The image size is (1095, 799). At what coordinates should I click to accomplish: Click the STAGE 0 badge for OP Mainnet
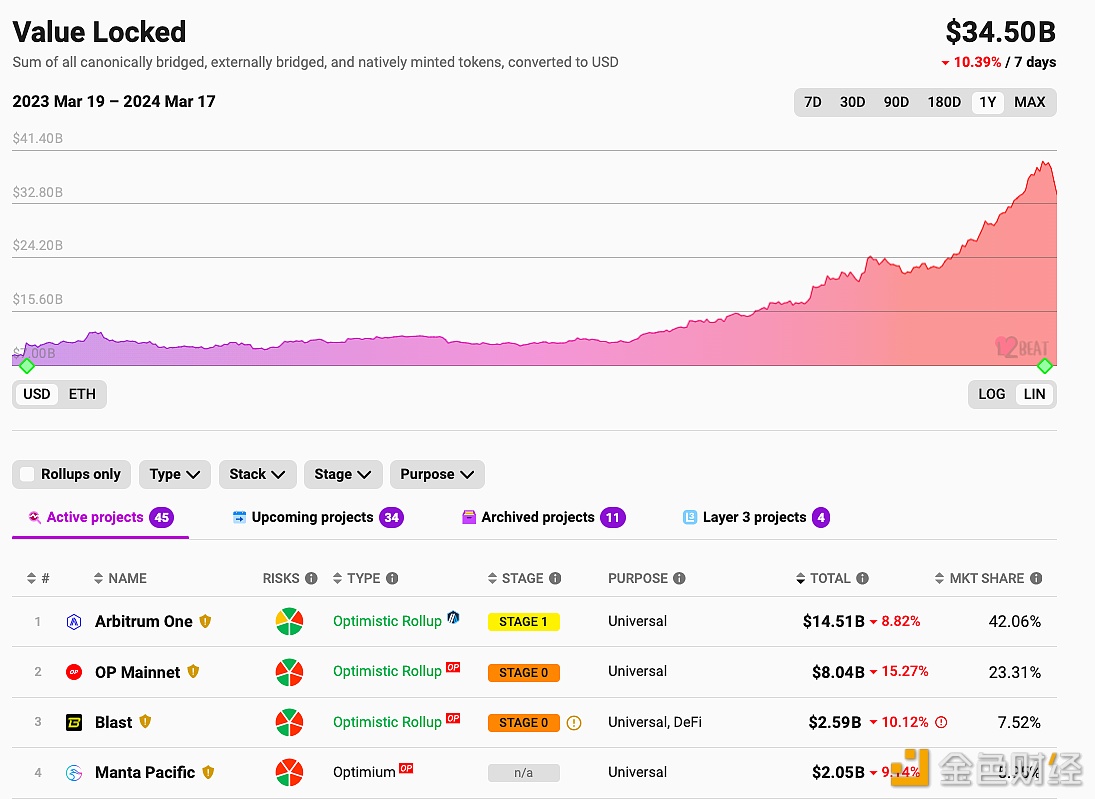pyautogui.click(x=524, y=673)
